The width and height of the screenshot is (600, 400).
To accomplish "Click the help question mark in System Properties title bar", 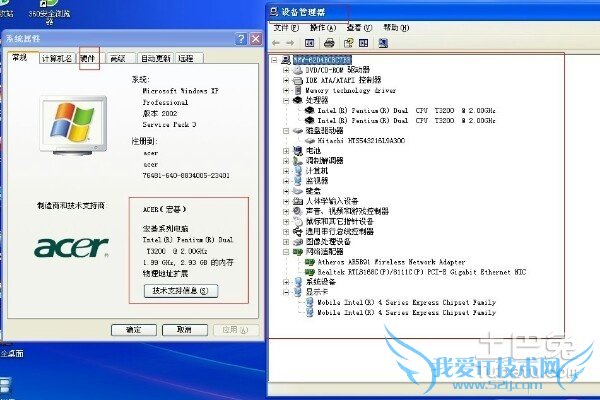I will (241, 39).
